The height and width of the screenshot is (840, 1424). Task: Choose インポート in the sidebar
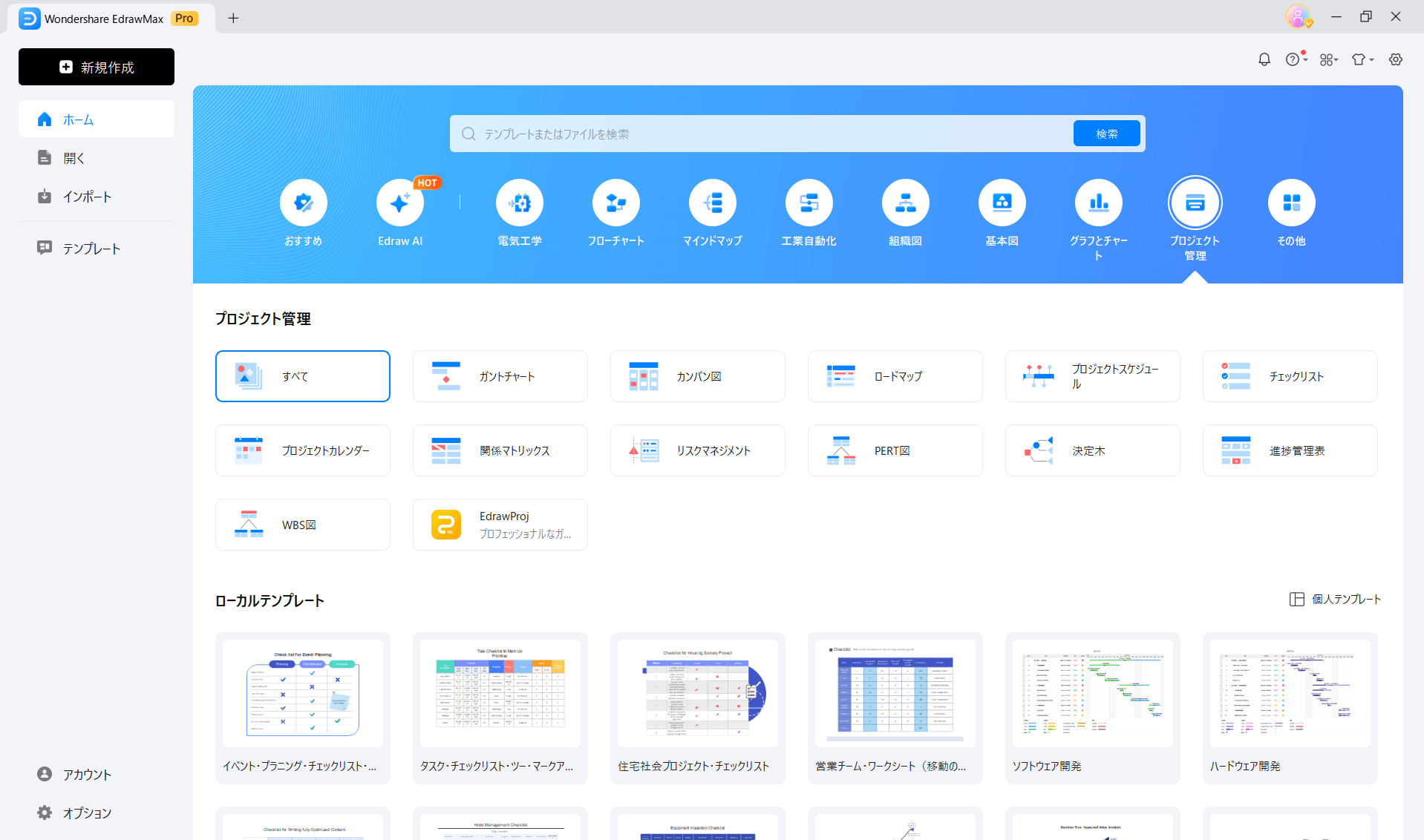[97, 196]
